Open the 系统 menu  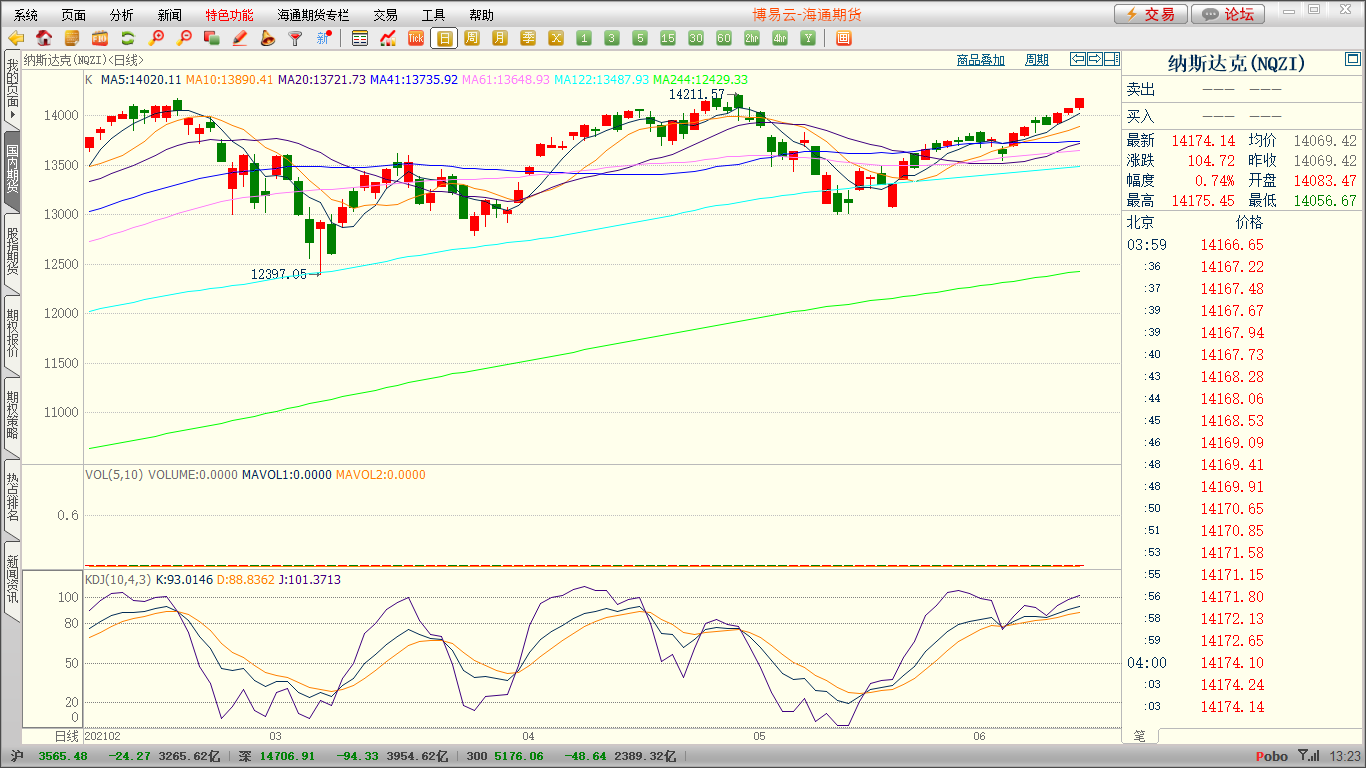coord(26,15)
